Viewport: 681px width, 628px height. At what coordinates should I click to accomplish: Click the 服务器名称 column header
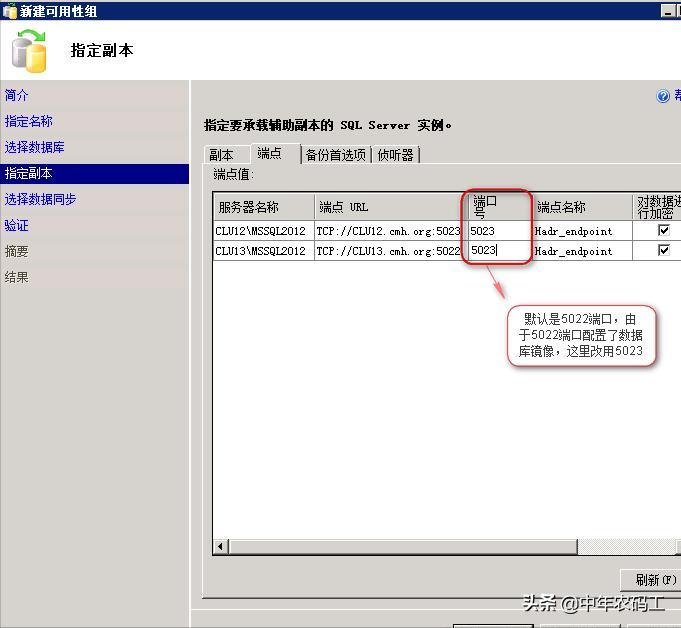pos(264,207)
